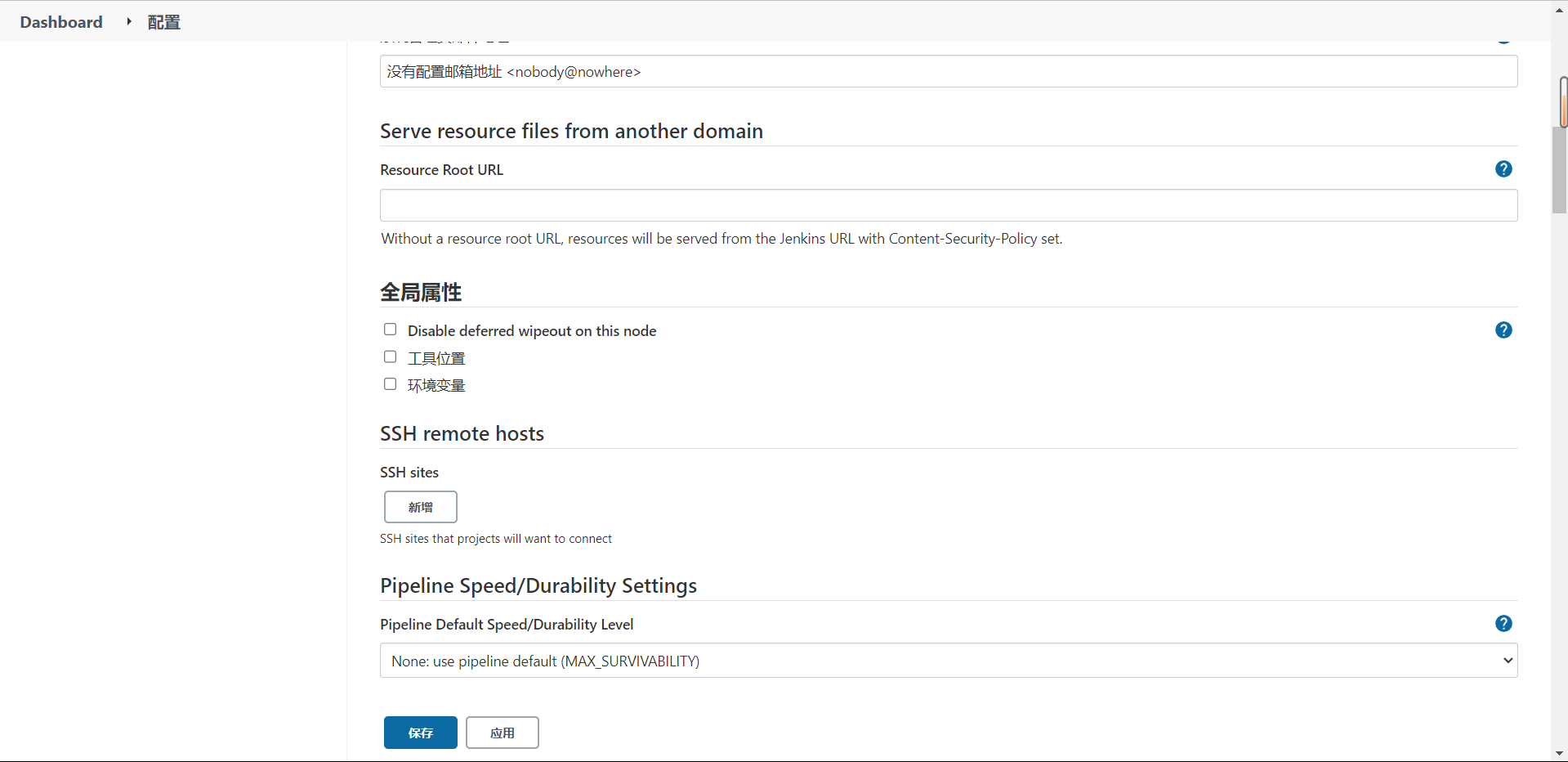Check the 工具位置 checkbox
This screenshot has width=1568, height=762.
click(391, 357)
